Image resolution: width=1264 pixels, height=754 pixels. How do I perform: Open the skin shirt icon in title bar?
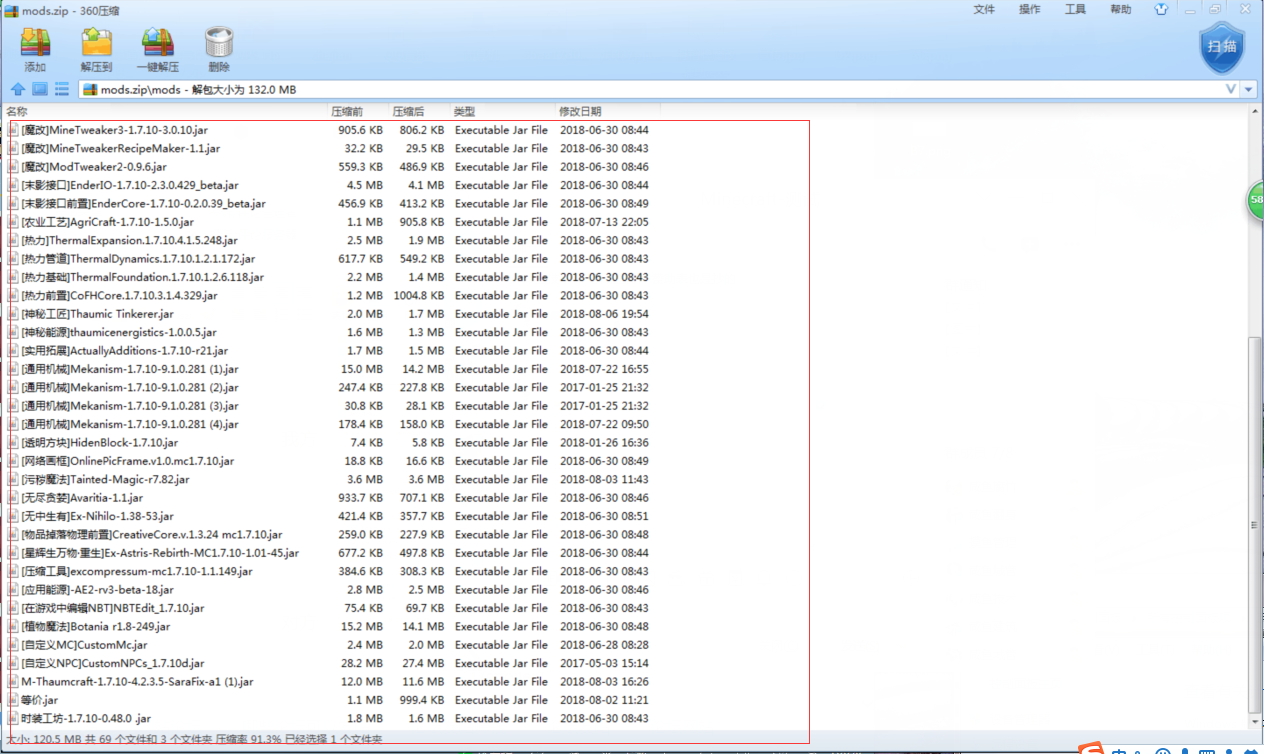pyautogui.click(x=1161, y=9)
